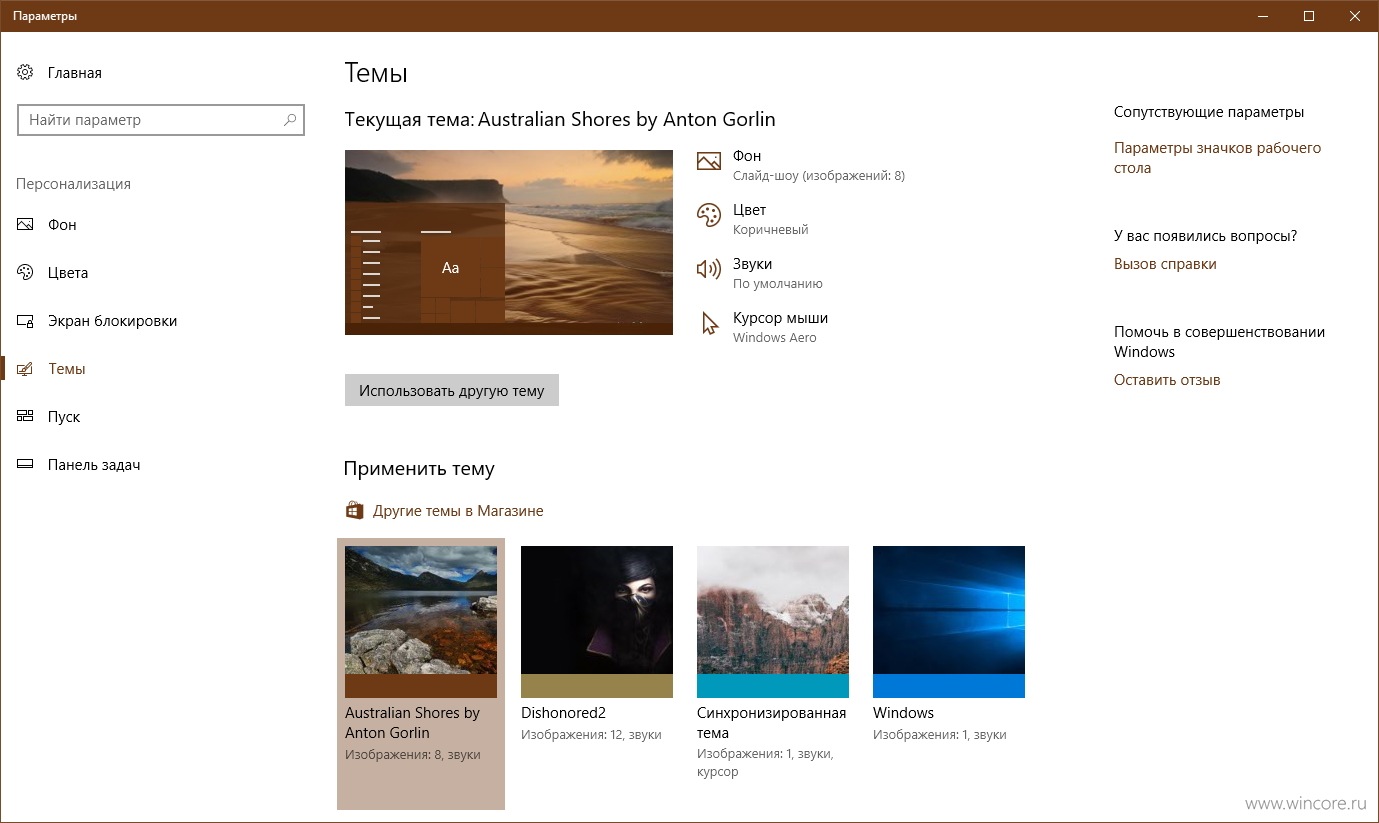Click the current theme preview image
The width and height of the screenshot is (1379, 823).
pyautogui.click(x=509, y=242)
